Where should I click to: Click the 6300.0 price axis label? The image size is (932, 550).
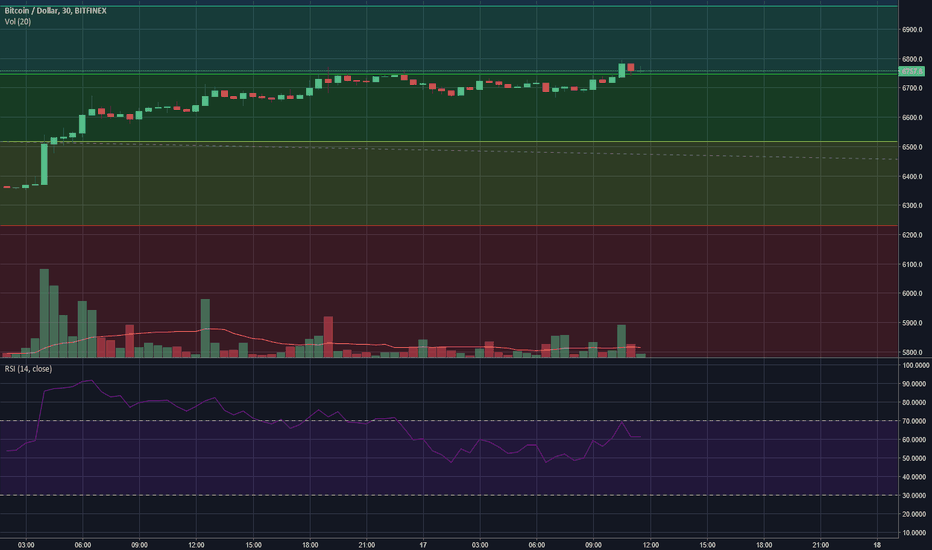pos(912,206)
